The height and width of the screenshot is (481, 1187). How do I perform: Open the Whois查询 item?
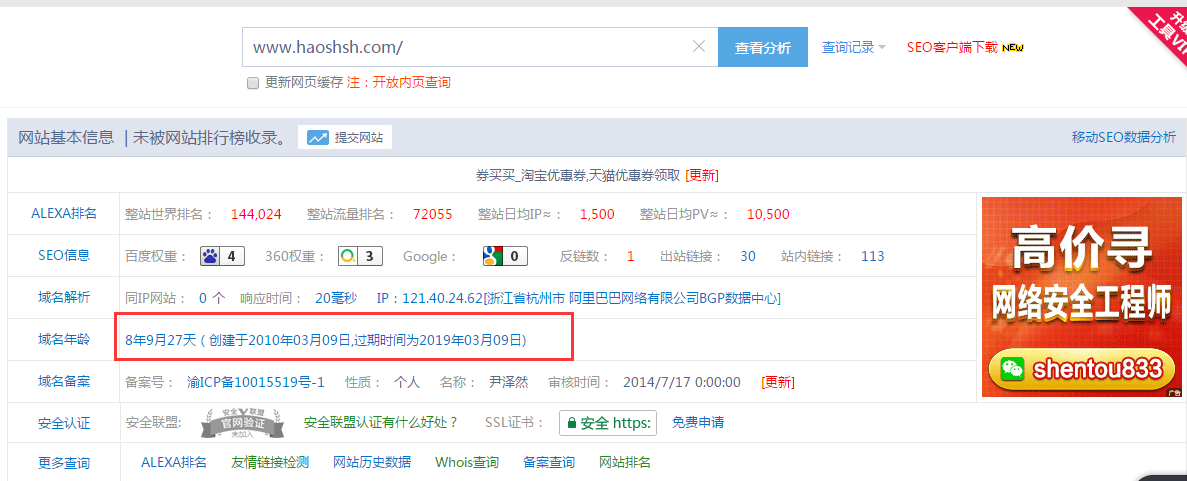pyautogui.click(x=467, y=462)
